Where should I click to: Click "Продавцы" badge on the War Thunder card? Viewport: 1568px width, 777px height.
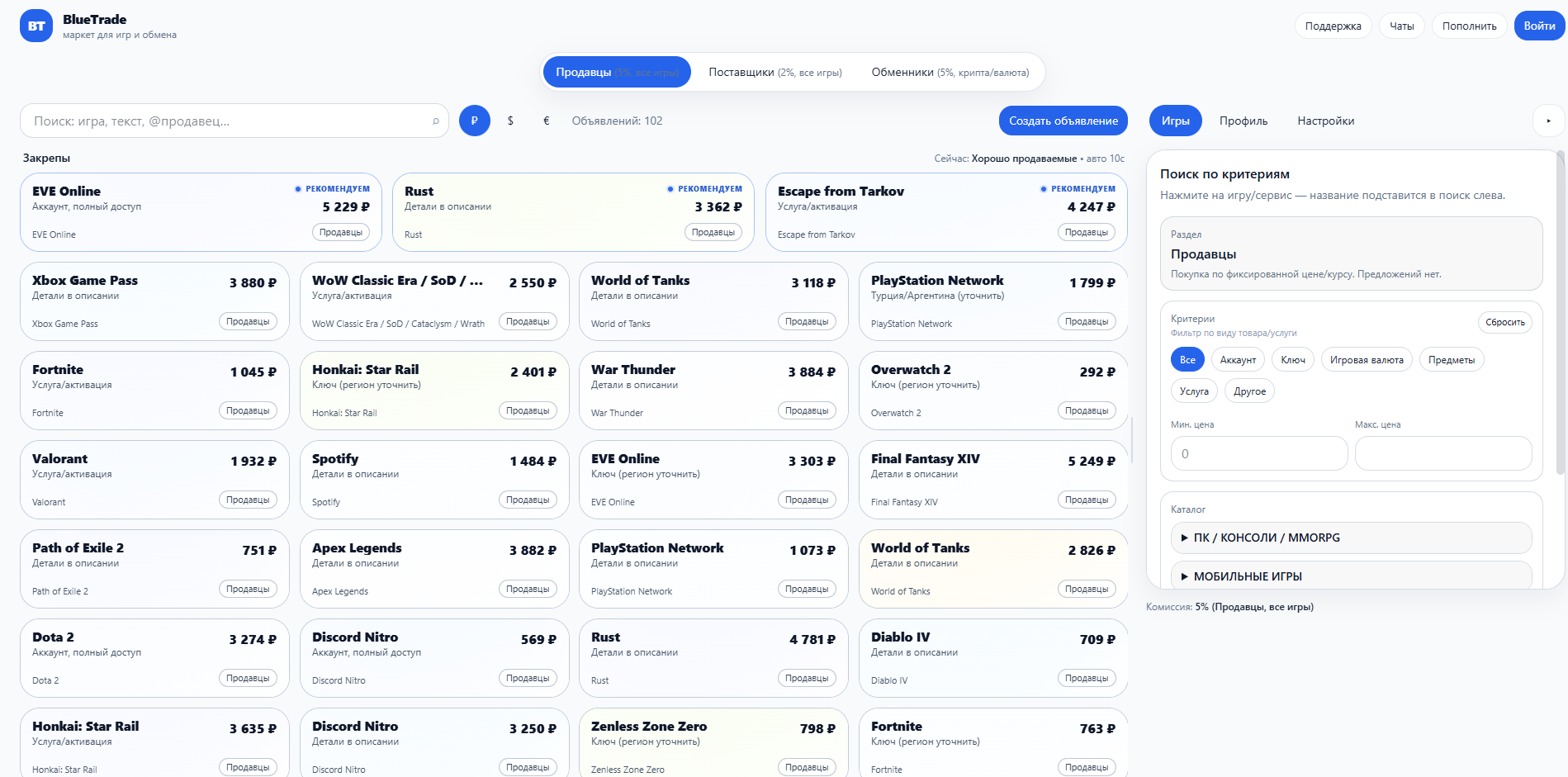click(x=807, y=410)
